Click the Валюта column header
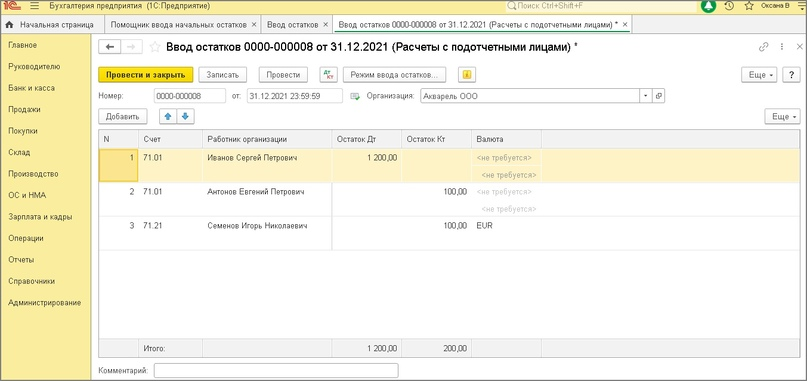The image size is (807, 381). [x=506, y=139]
